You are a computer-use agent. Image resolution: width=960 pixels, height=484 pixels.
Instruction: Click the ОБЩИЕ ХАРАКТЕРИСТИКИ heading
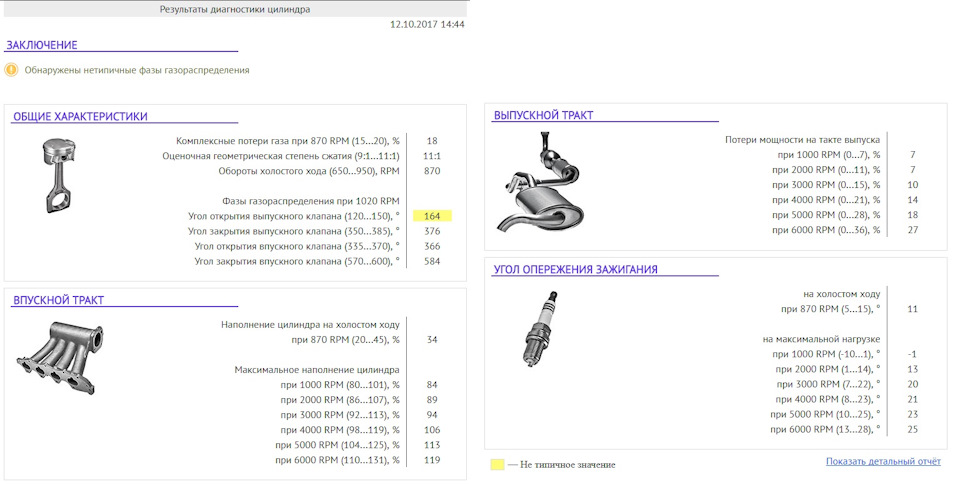[80, 117]
